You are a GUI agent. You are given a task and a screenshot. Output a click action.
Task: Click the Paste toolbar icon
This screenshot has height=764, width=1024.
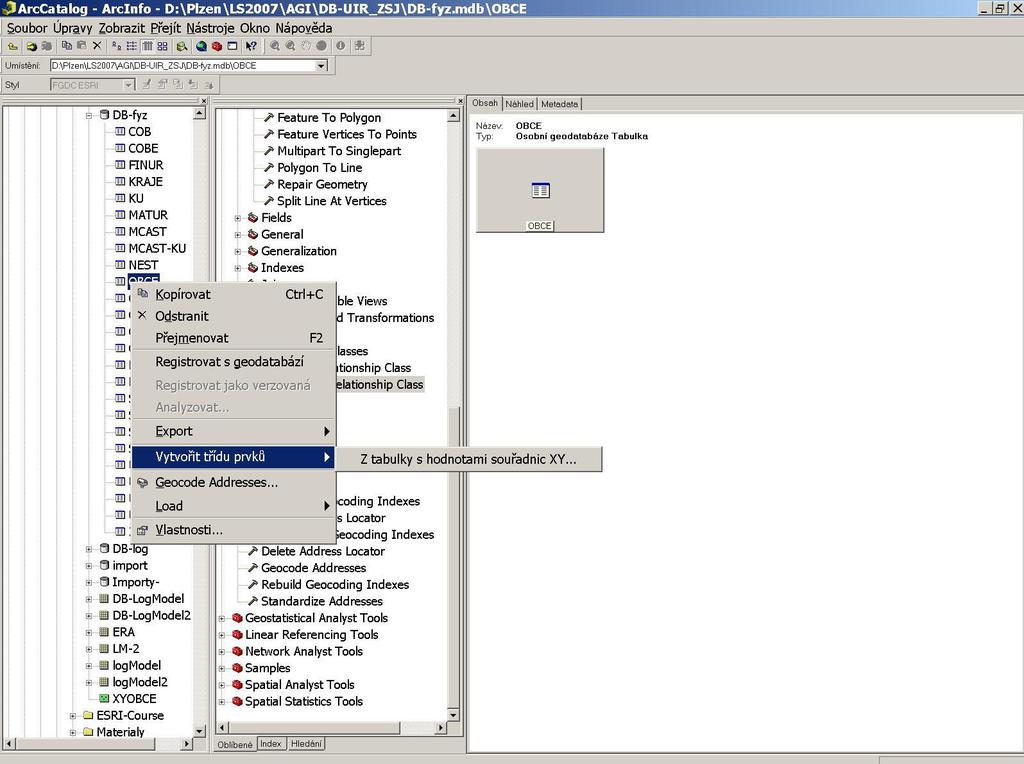pos(82,46)
